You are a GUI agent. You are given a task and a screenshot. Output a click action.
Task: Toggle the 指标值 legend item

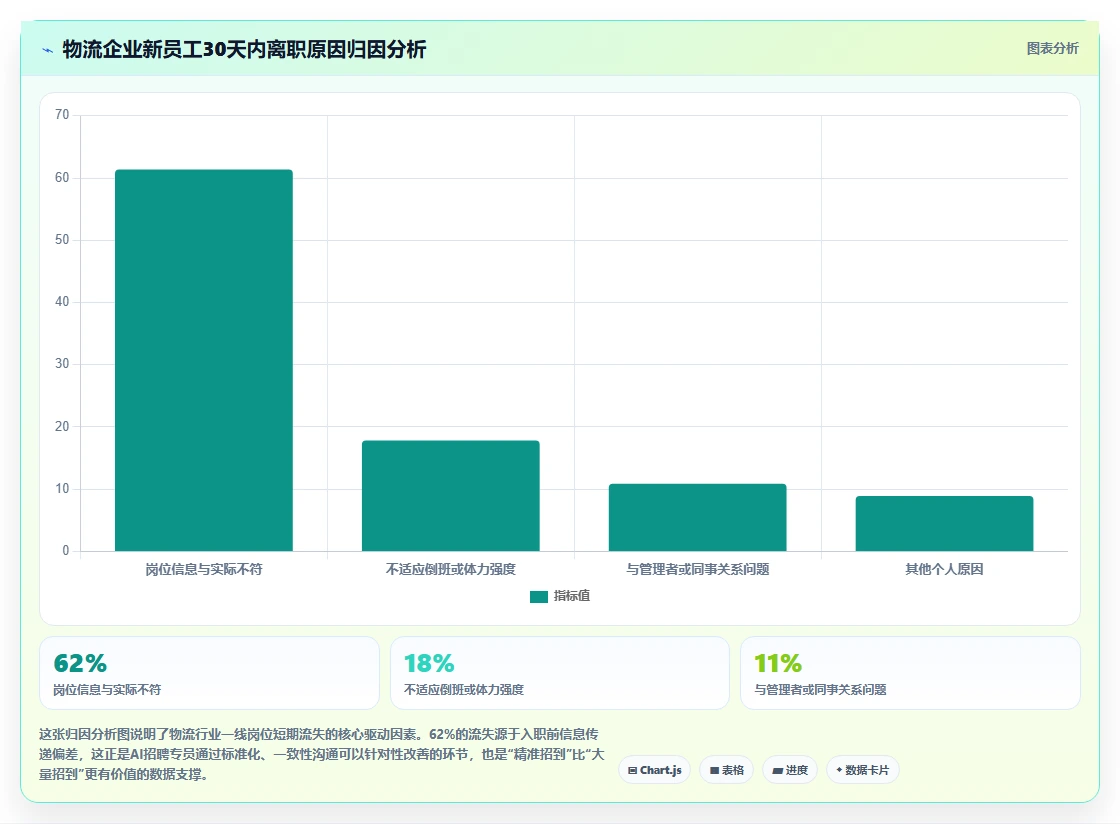(x=560, y=596)
